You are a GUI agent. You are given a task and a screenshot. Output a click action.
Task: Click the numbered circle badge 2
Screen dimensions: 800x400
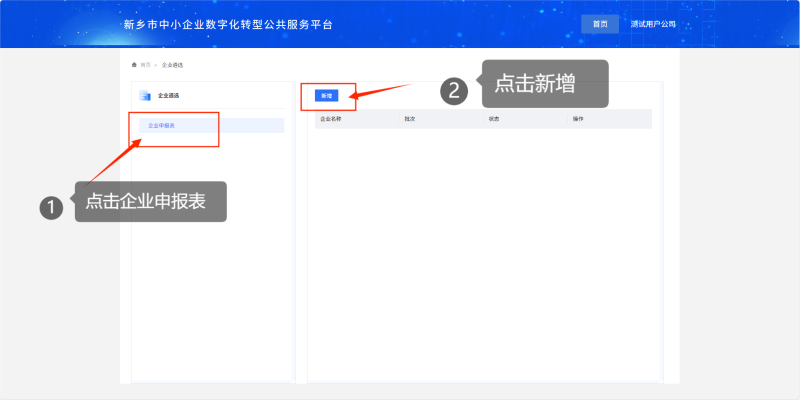454,91
